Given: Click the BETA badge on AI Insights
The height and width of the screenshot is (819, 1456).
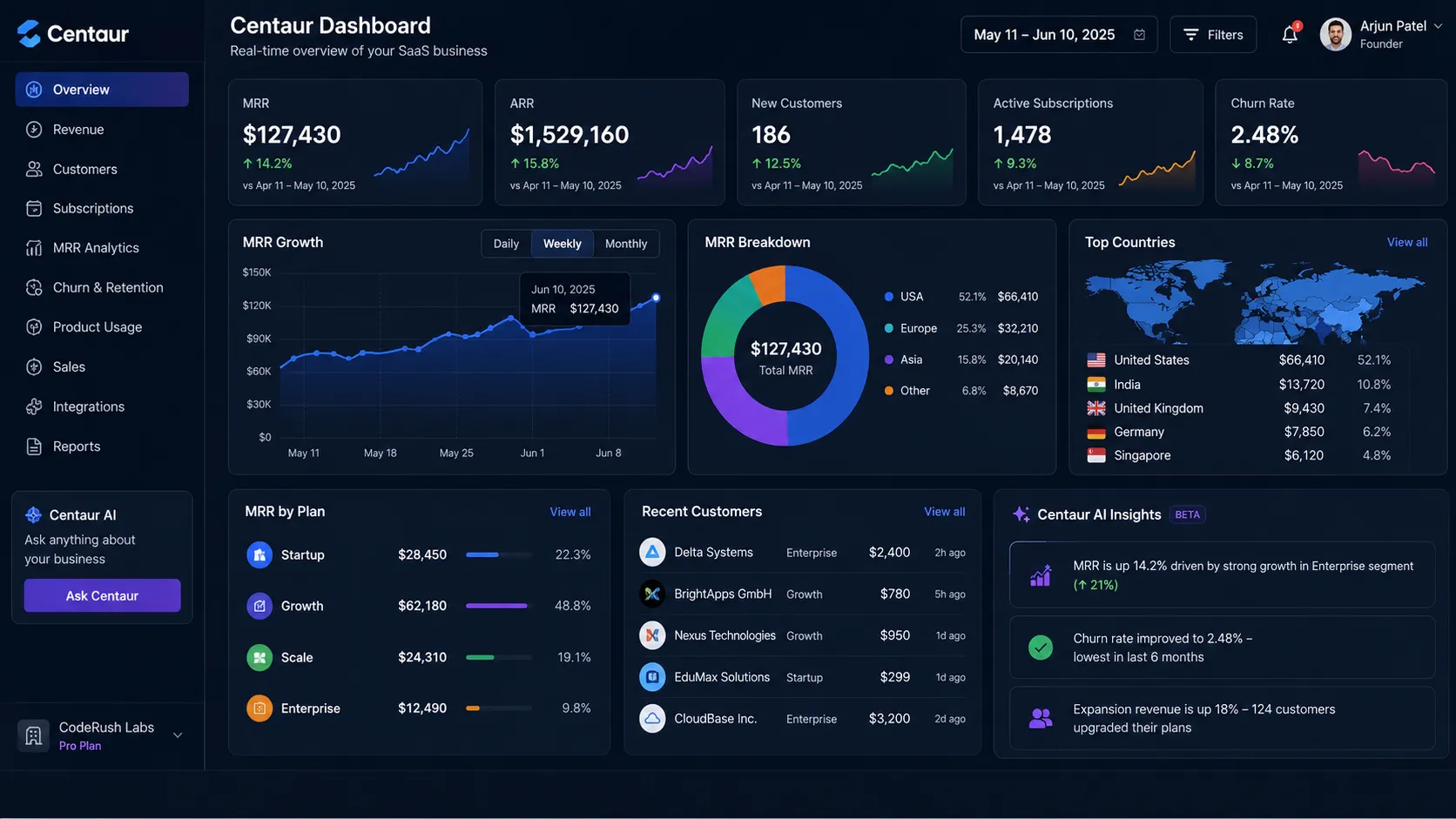Looking at the screenshot, I should (1187, 514).
